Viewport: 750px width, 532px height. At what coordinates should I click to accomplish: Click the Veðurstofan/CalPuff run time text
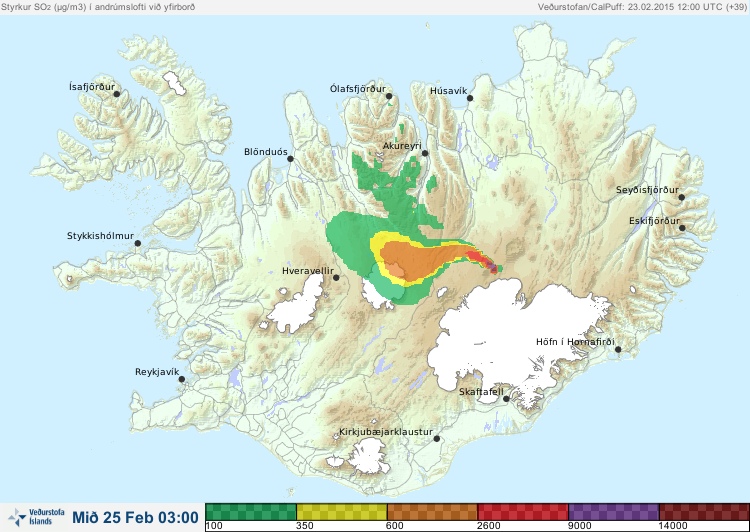(641, 7)
